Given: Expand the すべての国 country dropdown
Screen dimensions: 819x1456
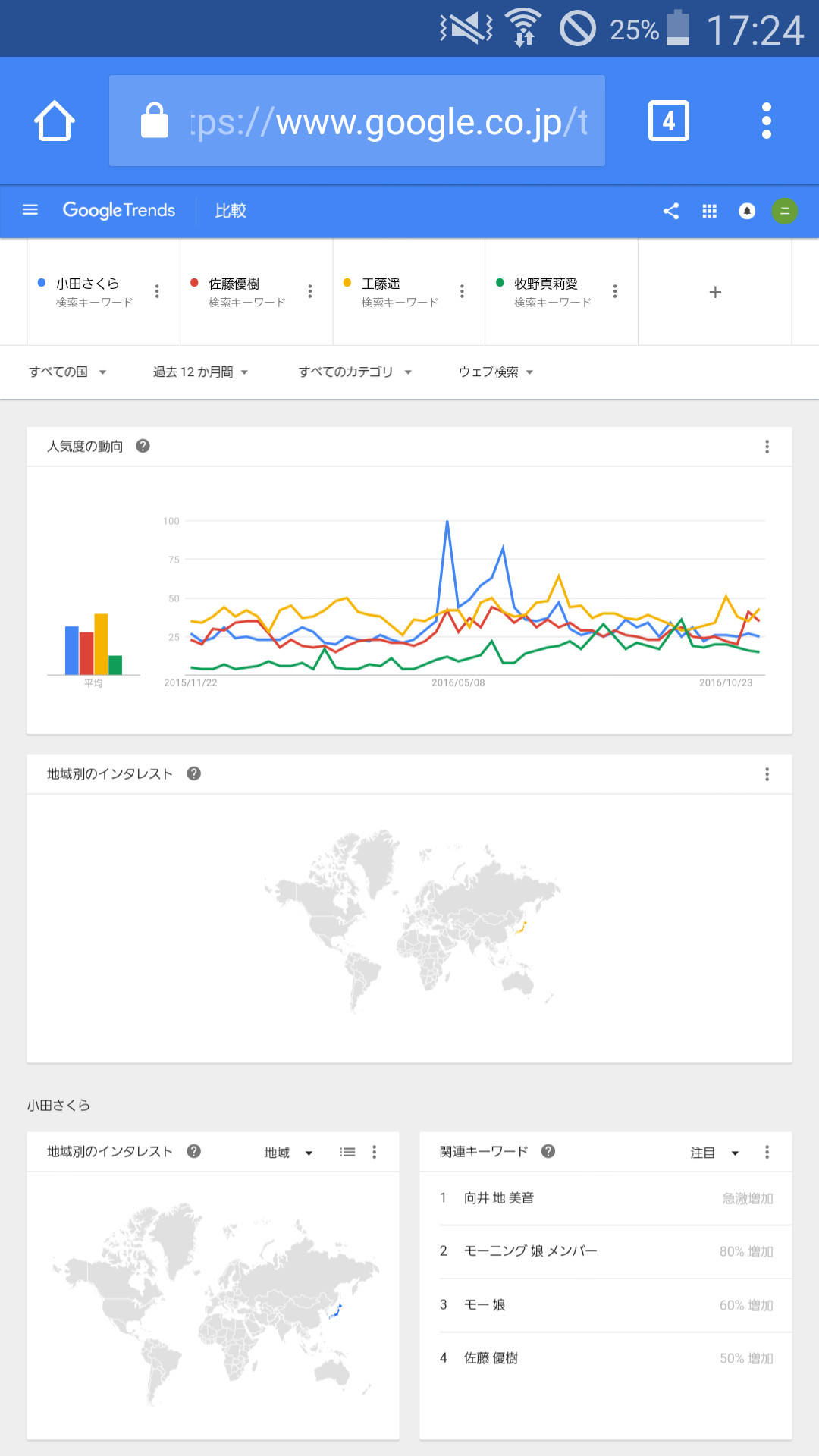Looking at the screenshot, I should tap(67, 372).
